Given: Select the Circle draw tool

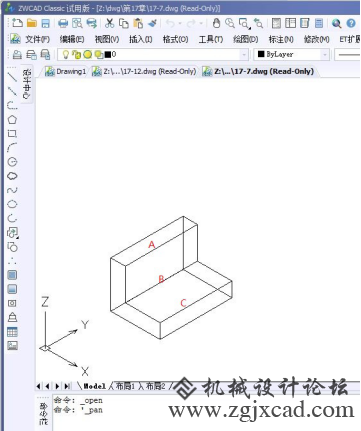Looking at the screenshot, I should click(x=12, y=162).
